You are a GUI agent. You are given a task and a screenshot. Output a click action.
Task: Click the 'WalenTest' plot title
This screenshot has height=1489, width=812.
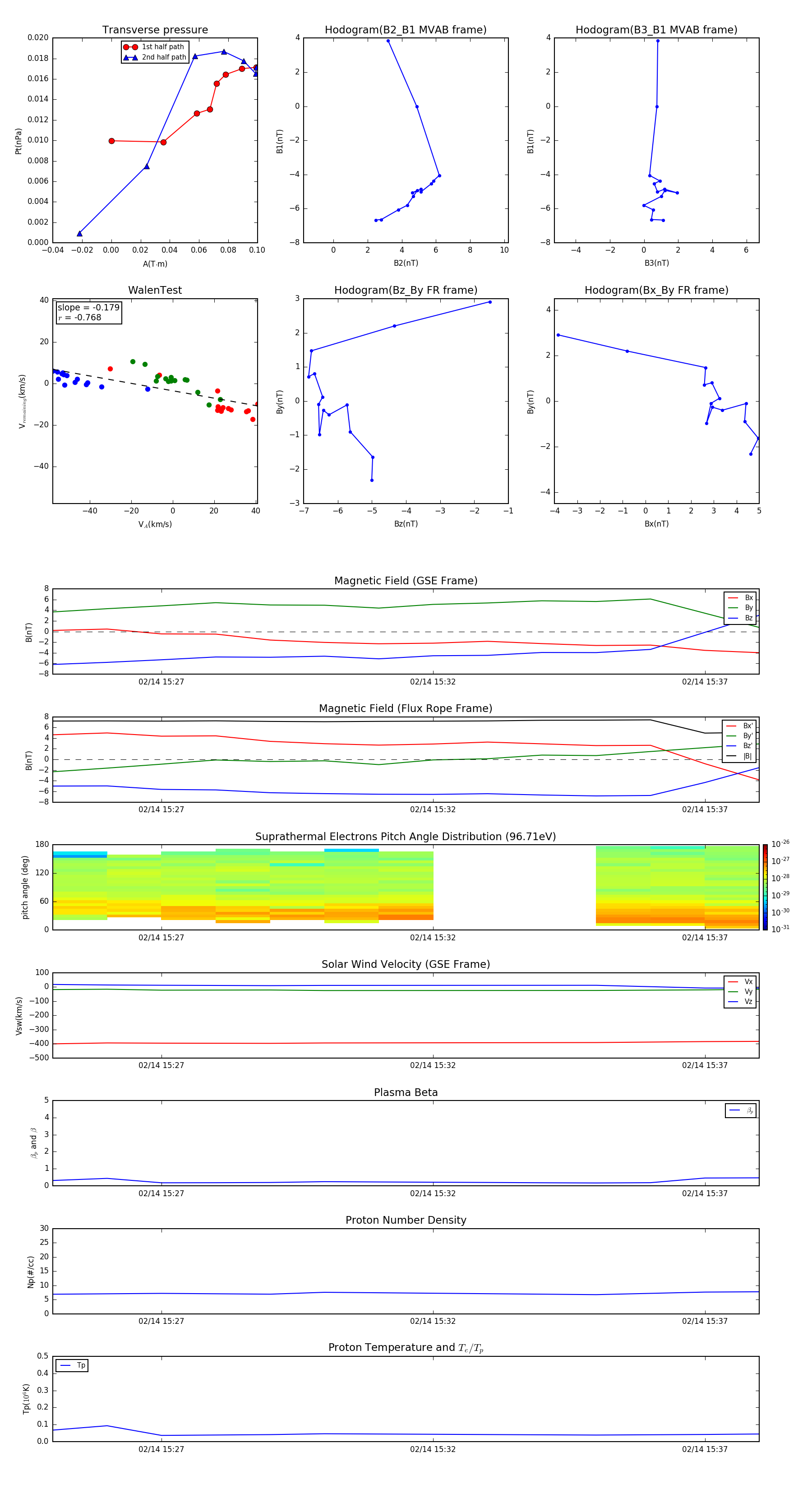(x=155, y=290)
